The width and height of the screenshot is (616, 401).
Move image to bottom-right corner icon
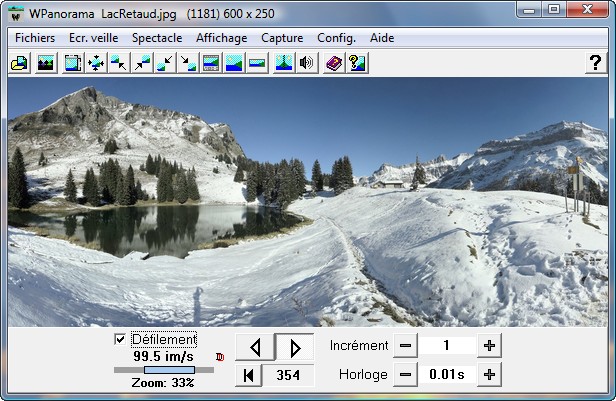188,63
